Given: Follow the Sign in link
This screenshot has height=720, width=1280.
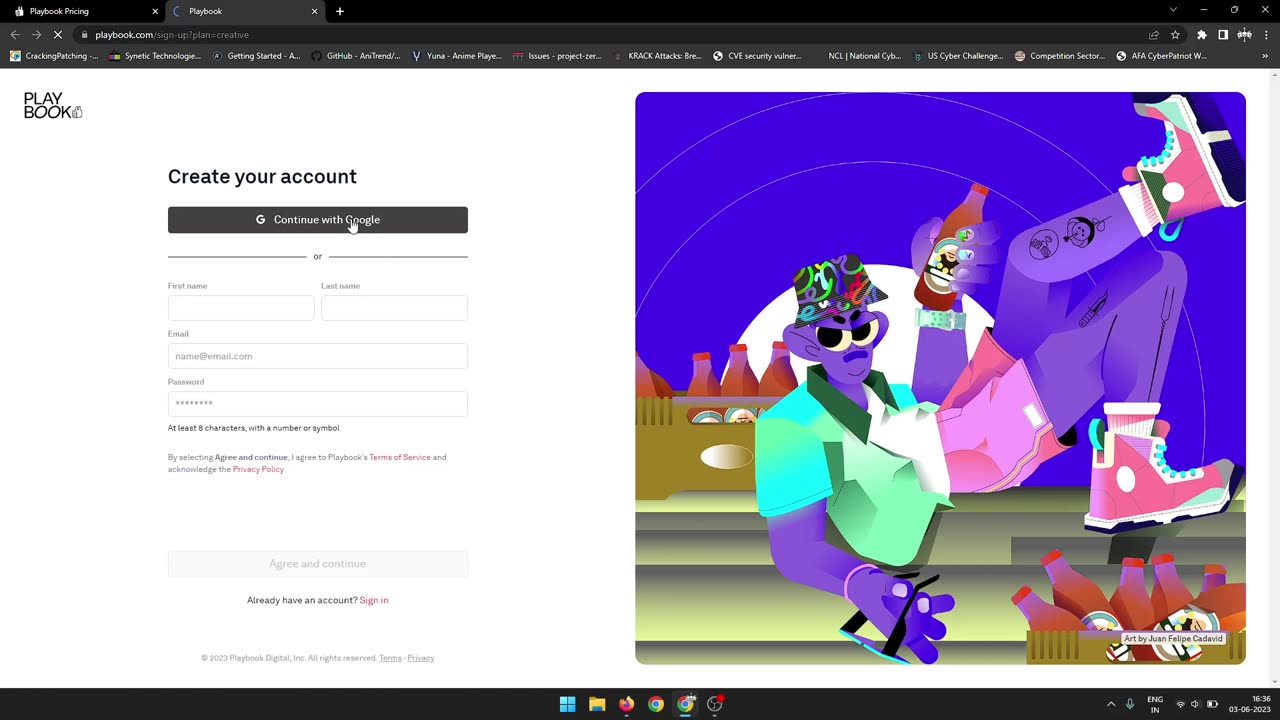Looking at the screenshot, I should (x=374, y=600).
